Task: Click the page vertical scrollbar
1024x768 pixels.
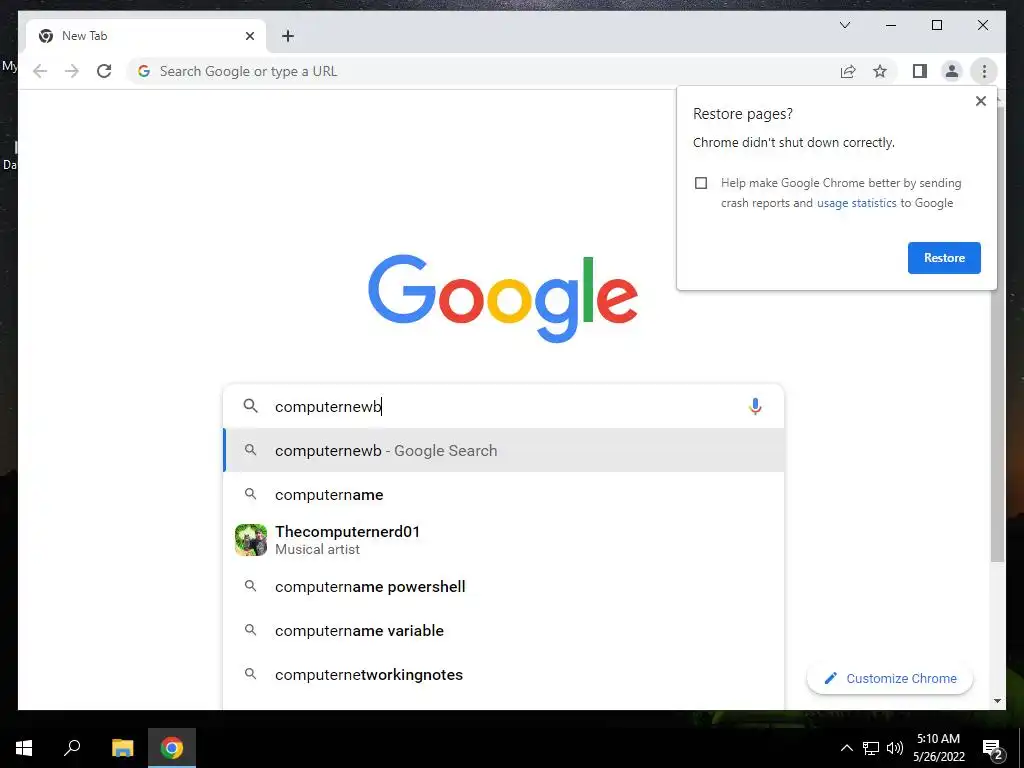Action: pos(997,333)
